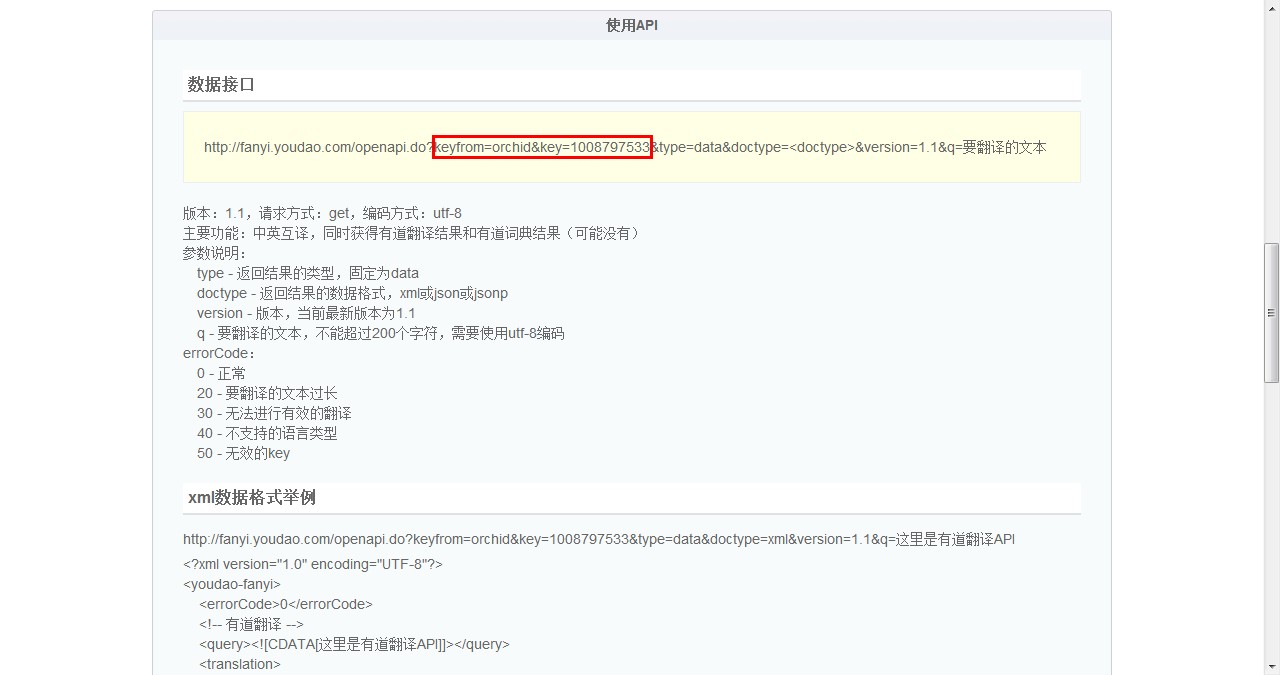This screenshot has width=1280, height=675.
Task: Click the 数据接口 section heading
Action: tap(222, 85)
